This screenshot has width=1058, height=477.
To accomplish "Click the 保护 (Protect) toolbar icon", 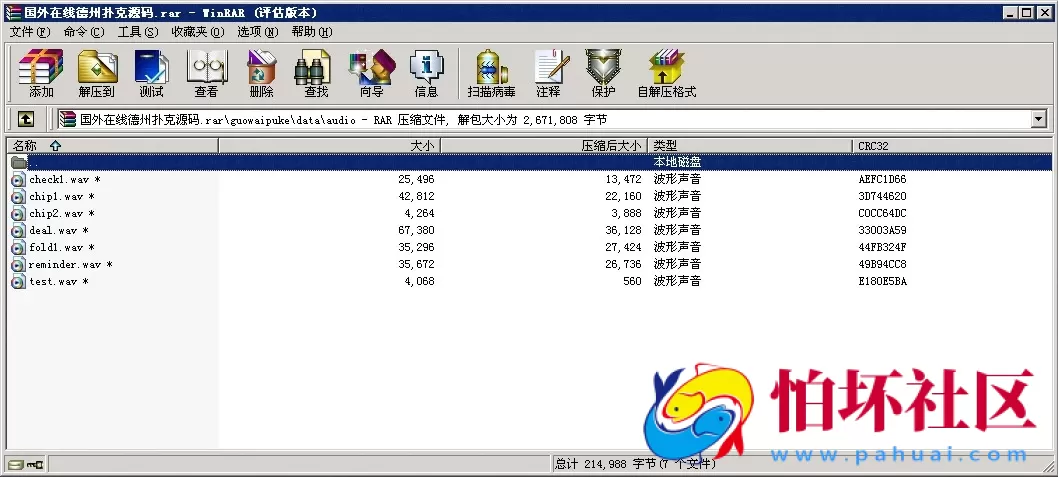I will pyautogui.click(x=603, y=73).
